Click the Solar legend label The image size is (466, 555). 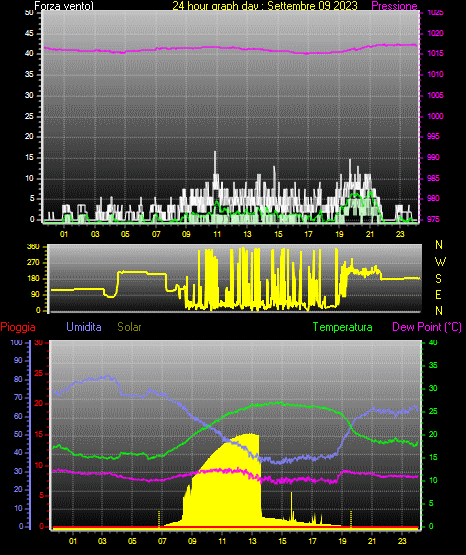[129, 327]
